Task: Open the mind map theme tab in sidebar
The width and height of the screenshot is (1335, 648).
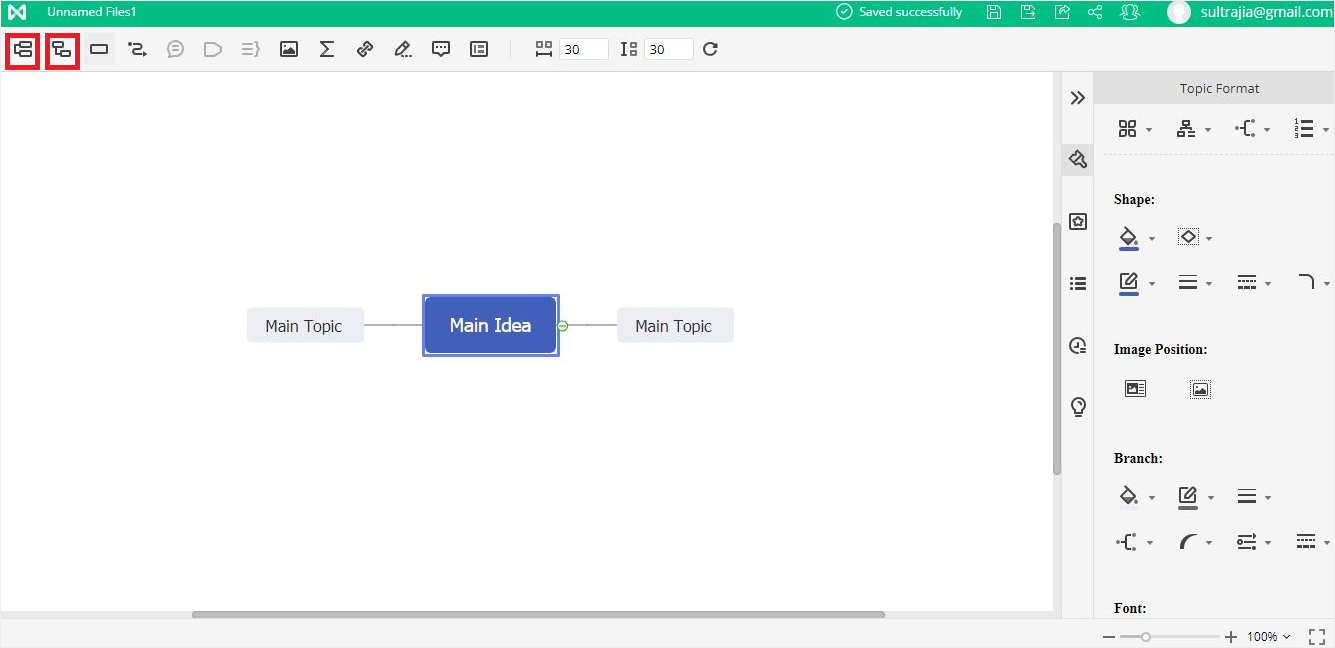Action: (1078, 222)
